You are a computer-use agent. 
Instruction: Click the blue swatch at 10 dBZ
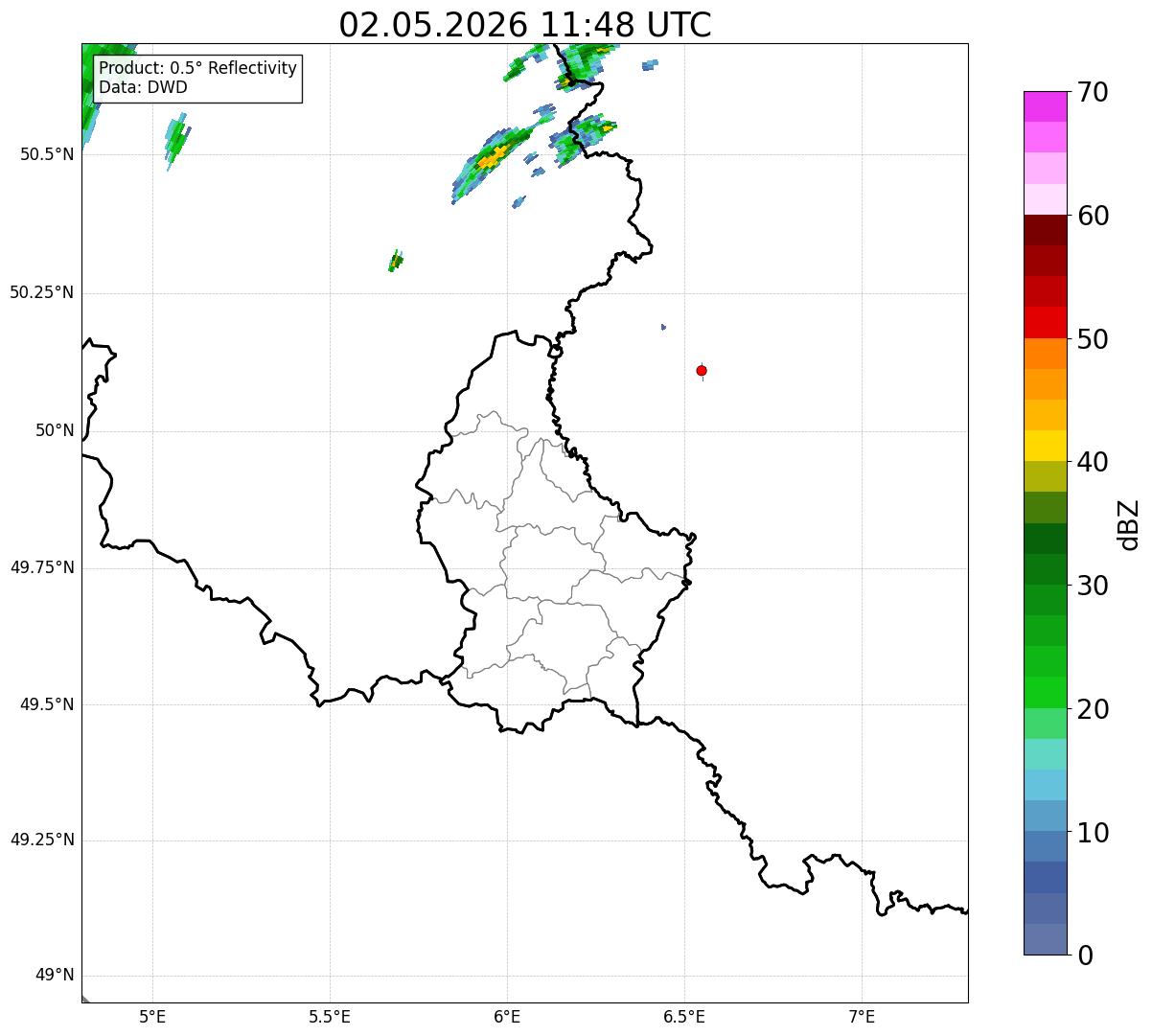(x=1045, y=816)
